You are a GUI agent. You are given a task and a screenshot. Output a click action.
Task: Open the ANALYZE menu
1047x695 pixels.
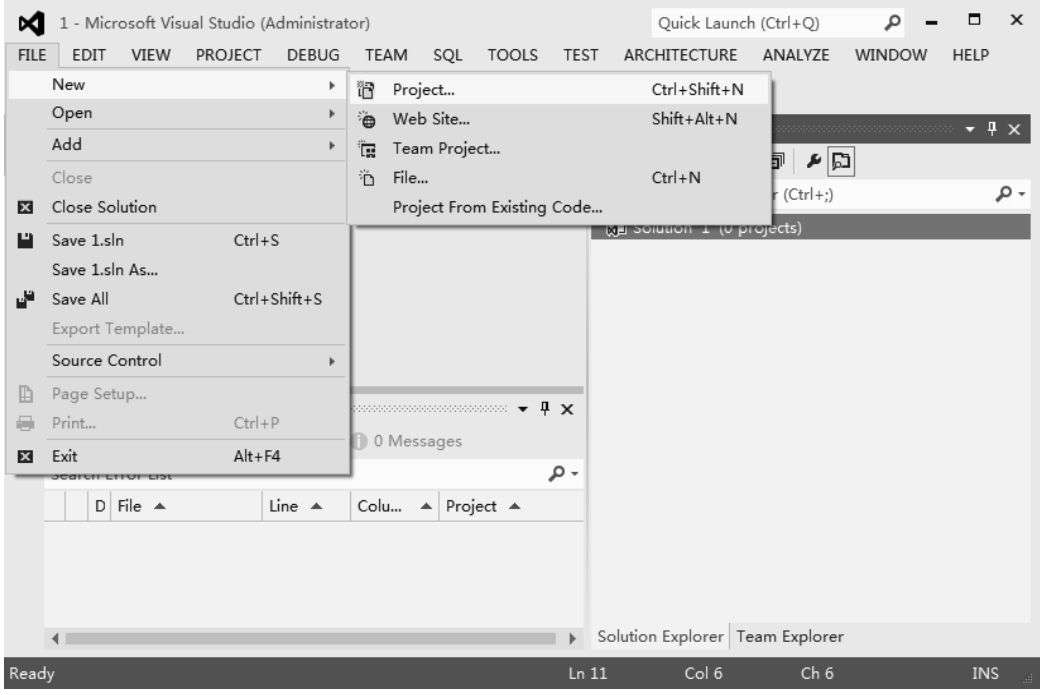pyautogui.click(x=796, y=55)
